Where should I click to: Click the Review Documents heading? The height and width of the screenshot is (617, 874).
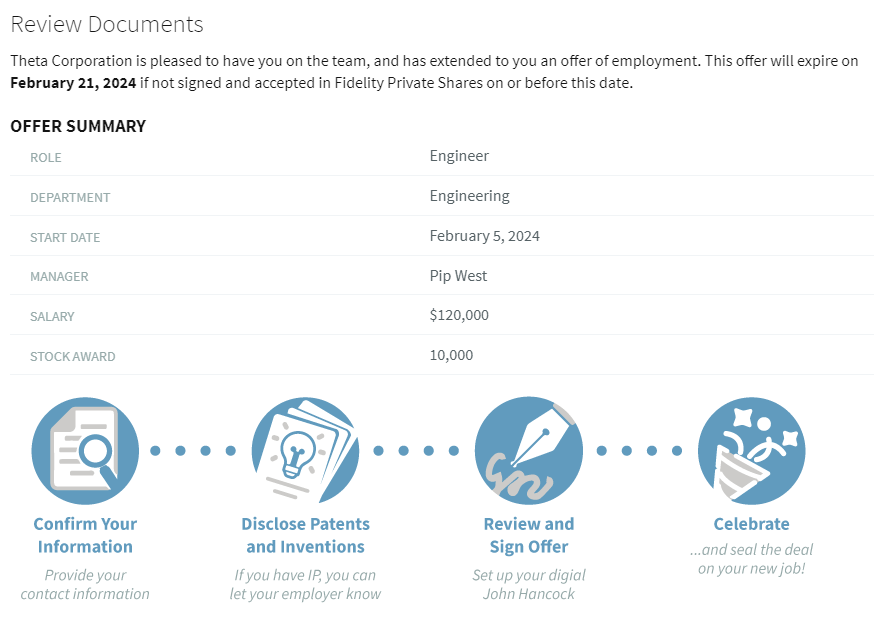coord(107,25)
